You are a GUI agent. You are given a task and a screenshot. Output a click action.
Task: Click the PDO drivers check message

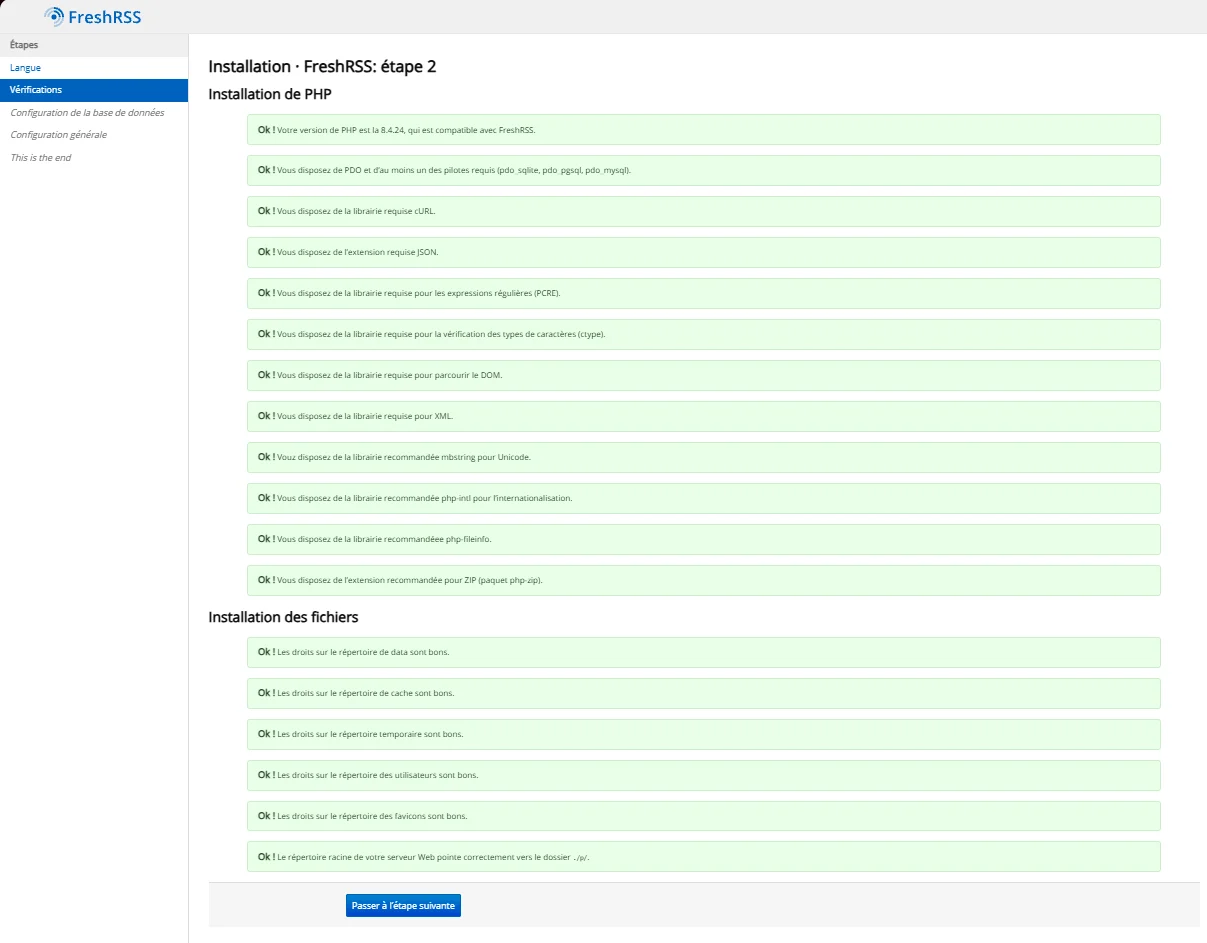(703, 171)
